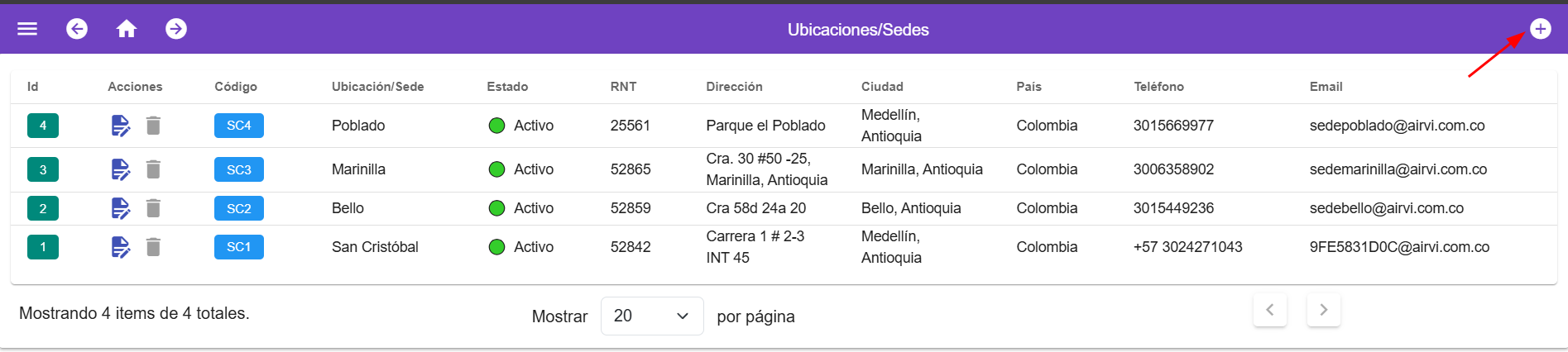Add a new location with plus icon

tap(1540, 29)
